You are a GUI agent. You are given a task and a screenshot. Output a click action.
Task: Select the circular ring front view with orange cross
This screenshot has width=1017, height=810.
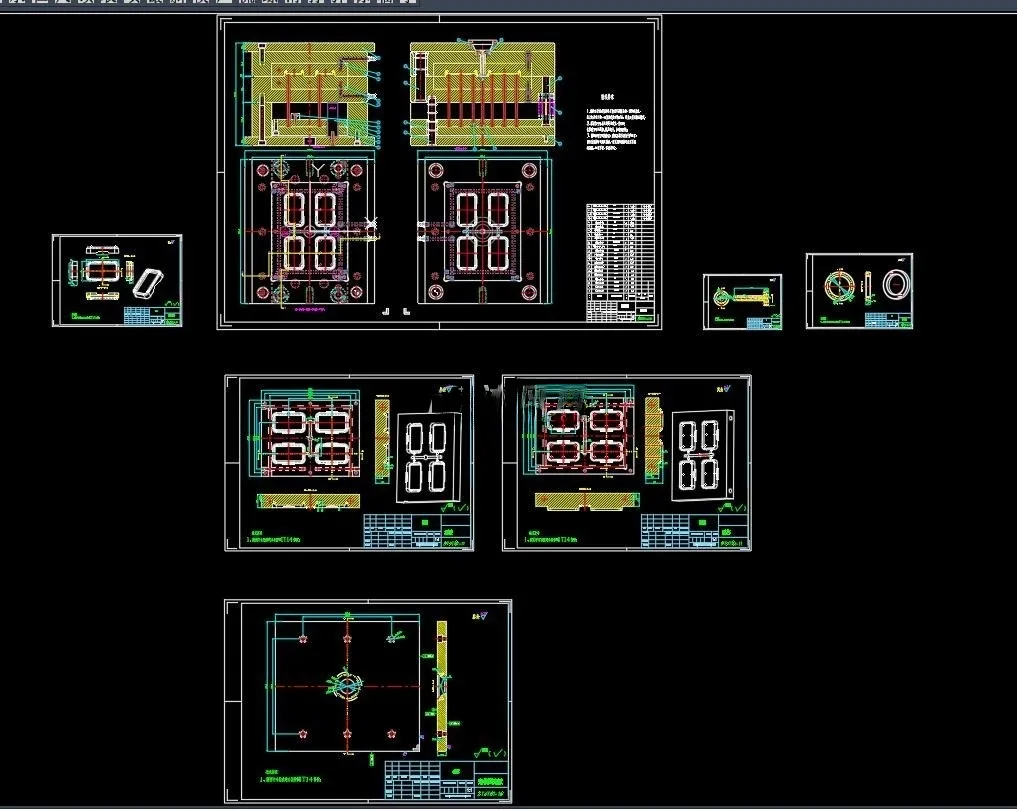838,287
